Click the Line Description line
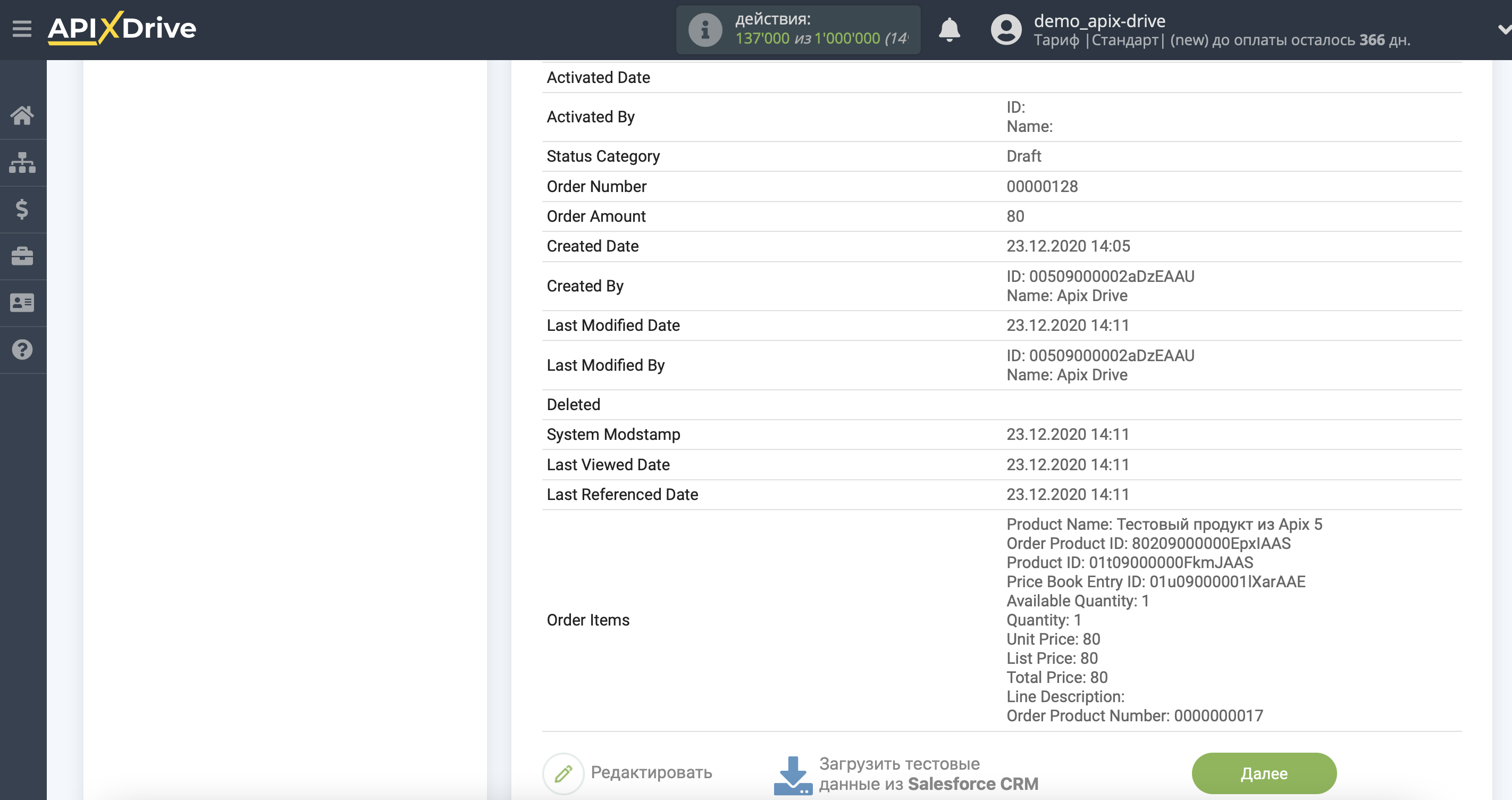 [1065, 697]
